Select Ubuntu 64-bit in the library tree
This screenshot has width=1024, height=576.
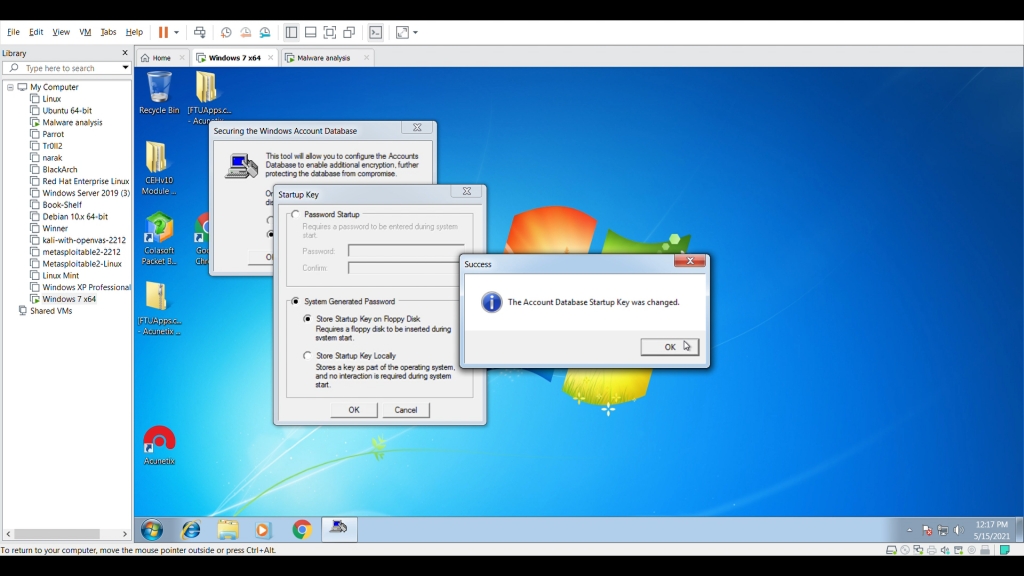pos(67,111)
